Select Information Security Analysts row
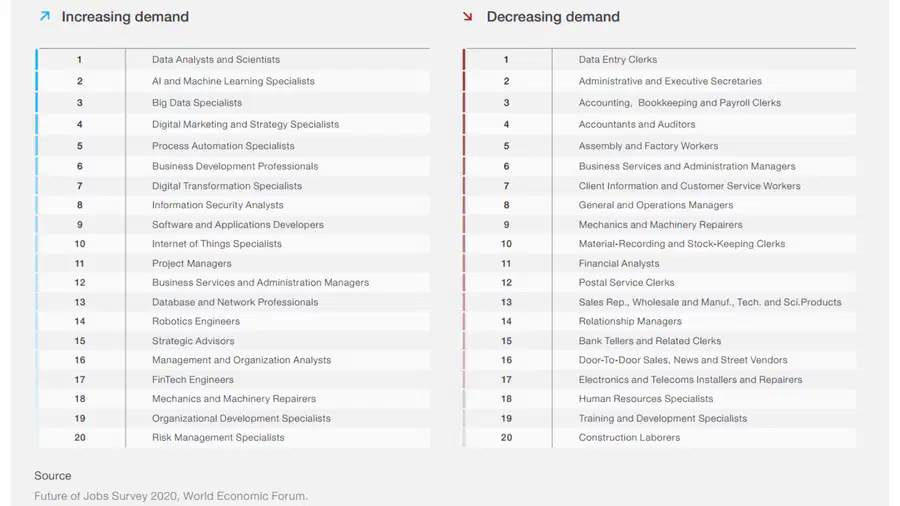Image resolution: width=900 pixels, height=506 pixels. [x=232, y=205]
